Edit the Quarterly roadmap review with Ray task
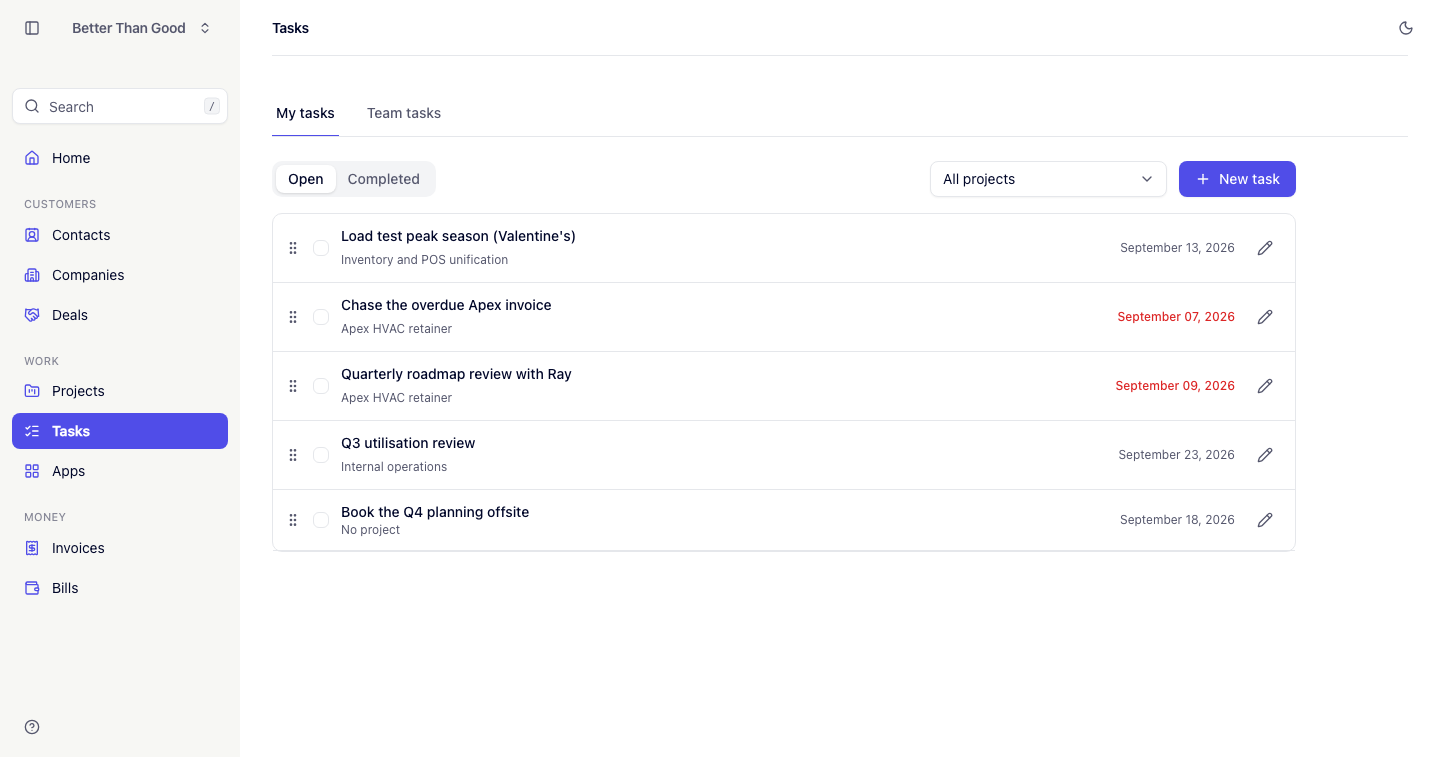Image resolution: width=1440 pixels, height=757 pixels. coord(1265,386)
